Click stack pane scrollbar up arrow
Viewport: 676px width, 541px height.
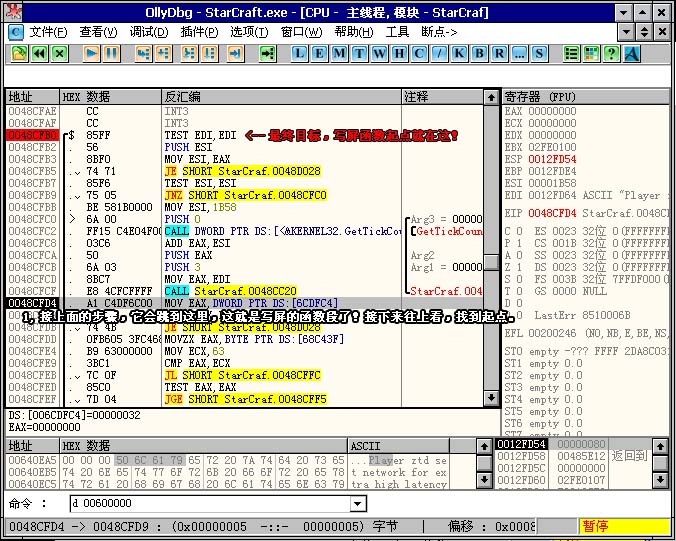pyautogui.click(x=660, y=446)
